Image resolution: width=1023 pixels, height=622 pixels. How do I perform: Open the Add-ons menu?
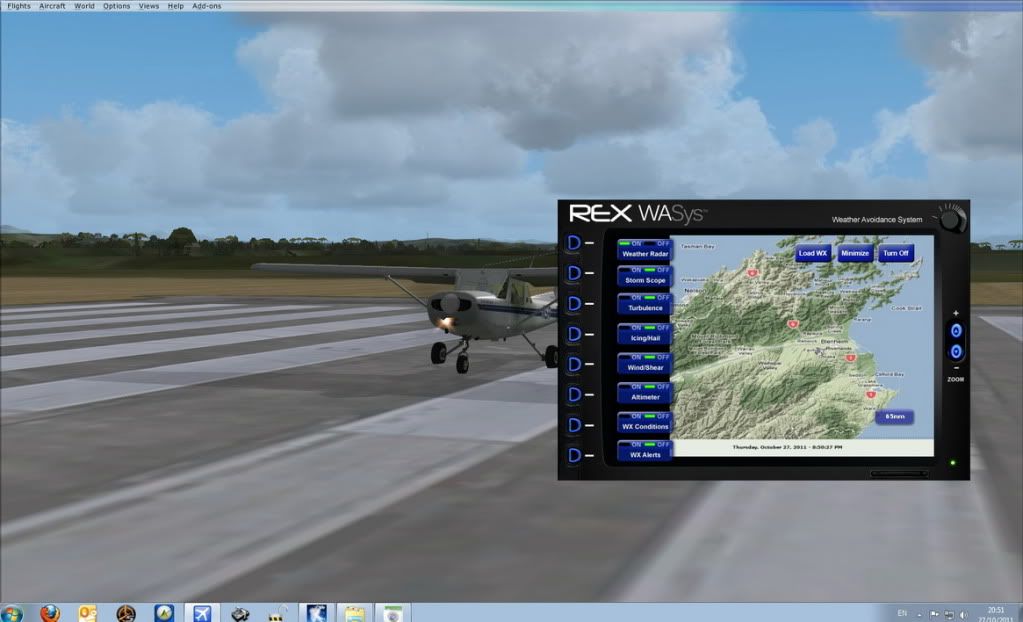207,6
